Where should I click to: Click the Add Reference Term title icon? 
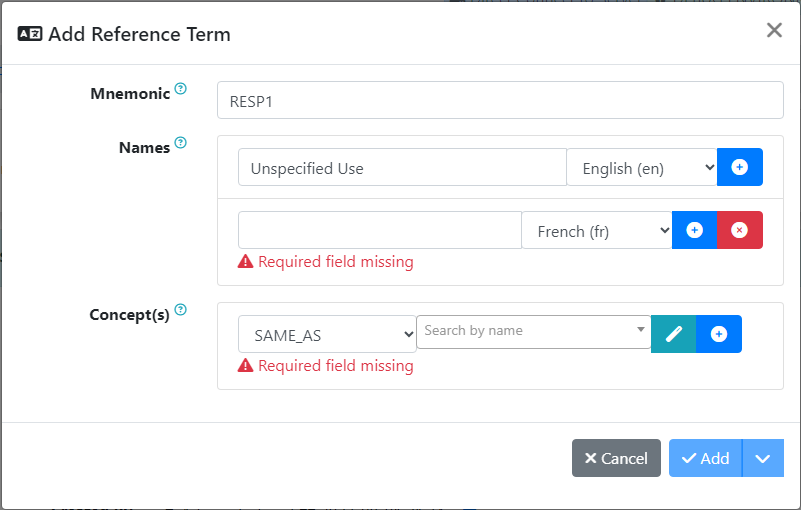[30, 34]
